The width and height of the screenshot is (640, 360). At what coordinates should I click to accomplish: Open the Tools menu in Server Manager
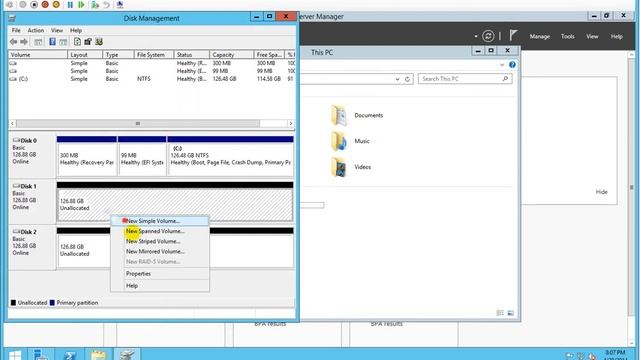click(567, 36)
